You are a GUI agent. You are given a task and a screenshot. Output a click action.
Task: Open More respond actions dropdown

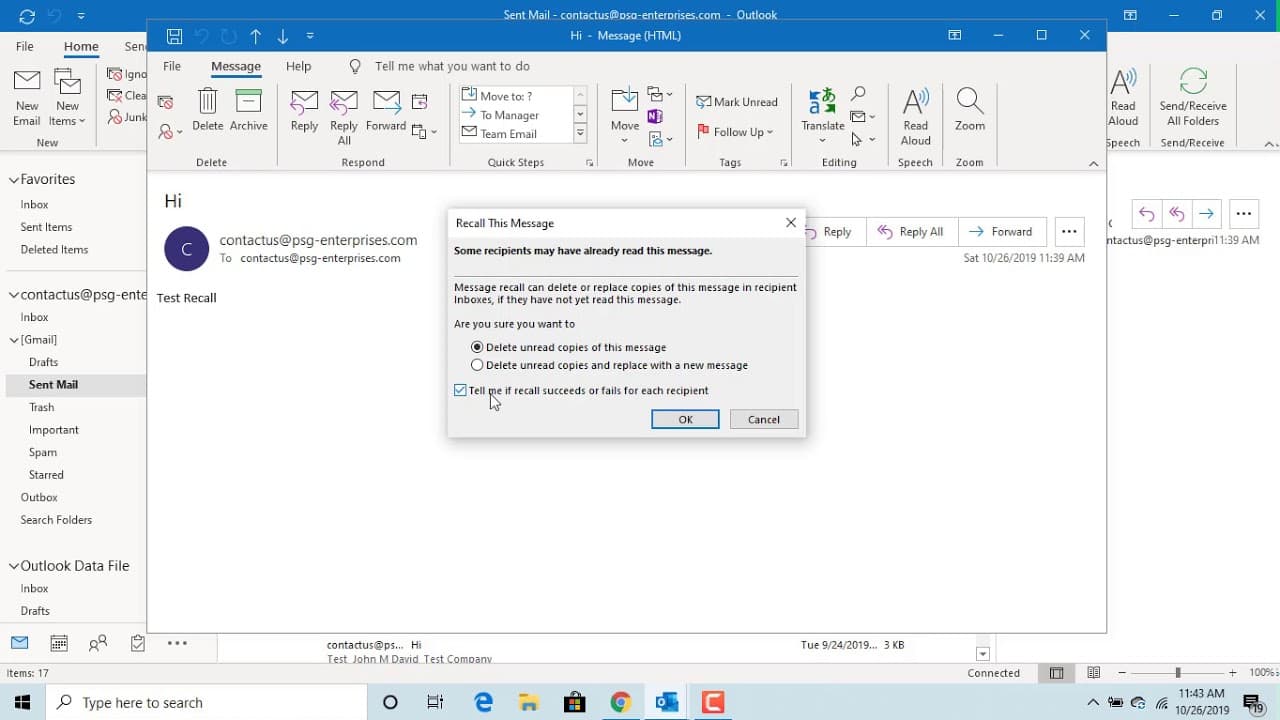(x=424, y=131)
